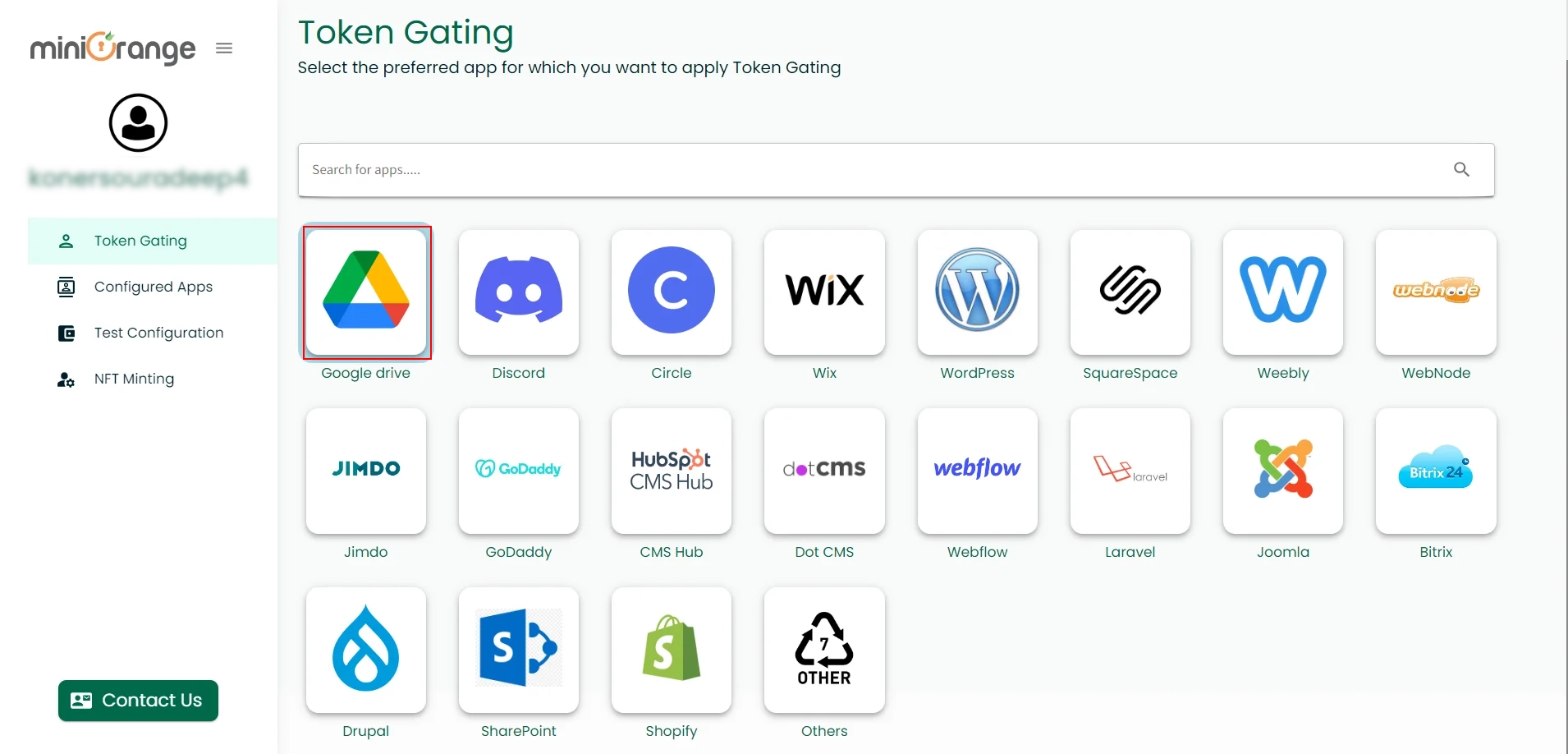The image size is (1568, 754).
Task: Click the Joomla label text
Action: click(1283, 552)
